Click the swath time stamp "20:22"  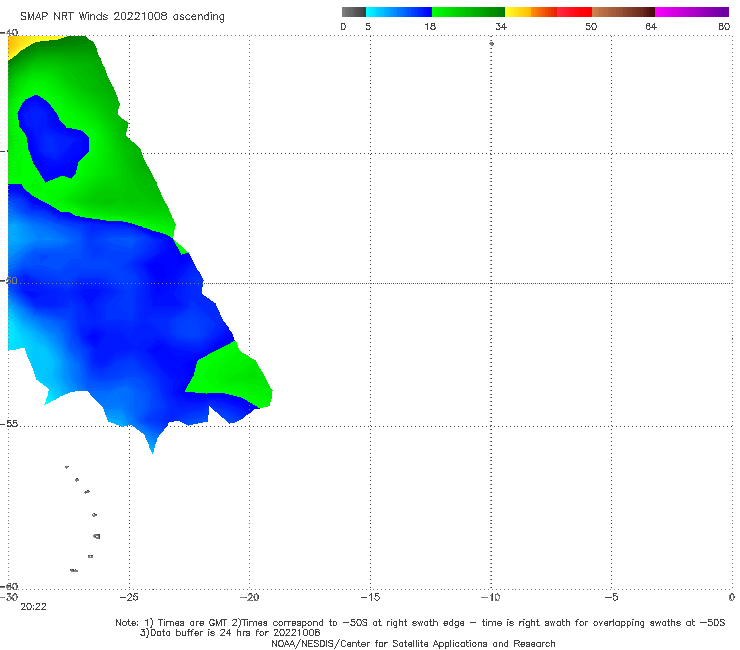[x=33, y=607]
